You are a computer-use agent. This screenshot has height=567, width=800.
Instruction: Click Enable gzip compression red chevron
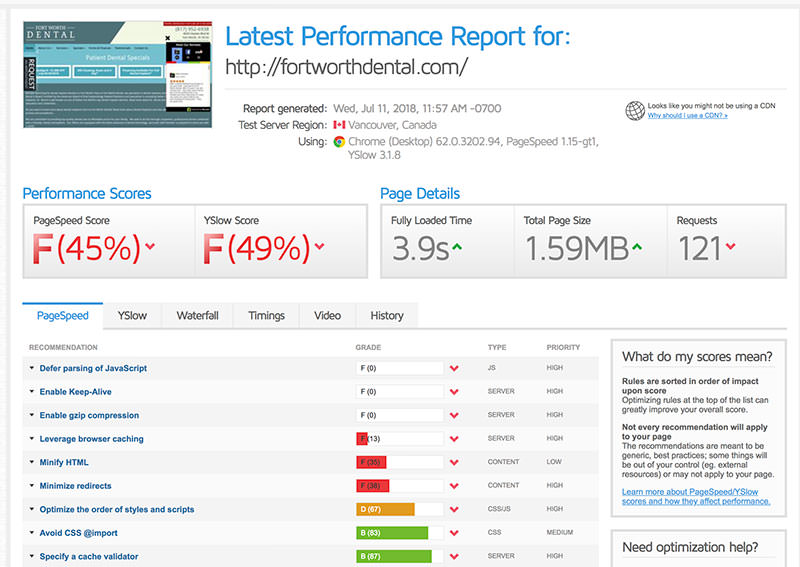tap(454, 415)
